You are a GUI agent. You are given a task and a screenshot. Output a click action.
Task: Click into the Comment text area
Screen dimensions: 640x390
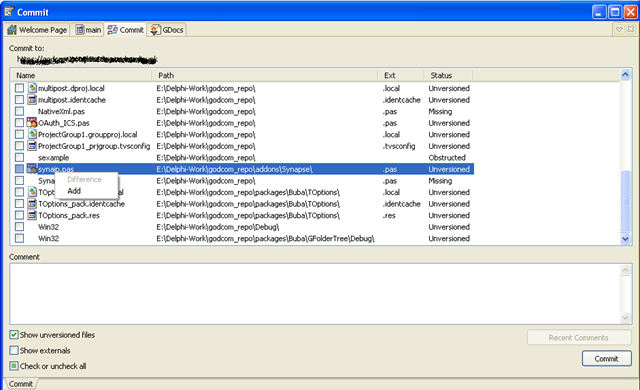pos(315,294)
